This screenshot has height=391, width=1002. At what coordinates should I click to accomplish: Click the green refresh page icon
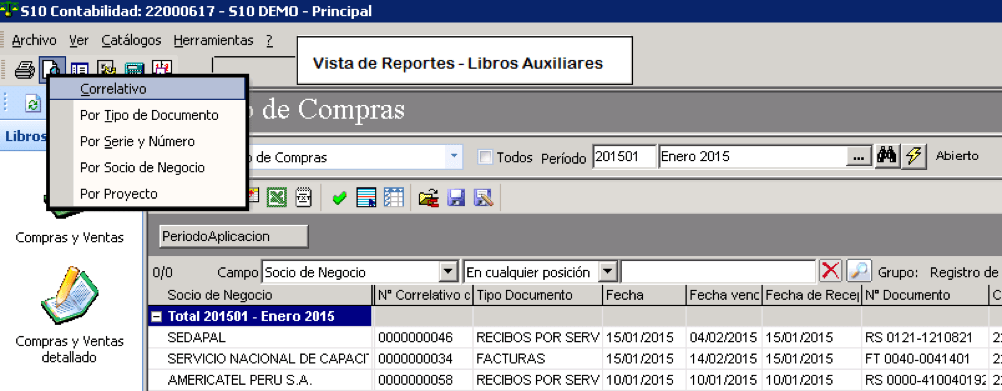(33, 104)
